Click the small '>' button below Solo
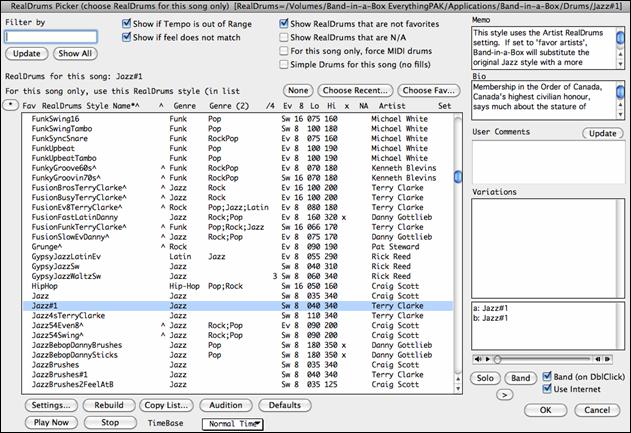This screenshot has width=631, height=433. click(504, 395)
